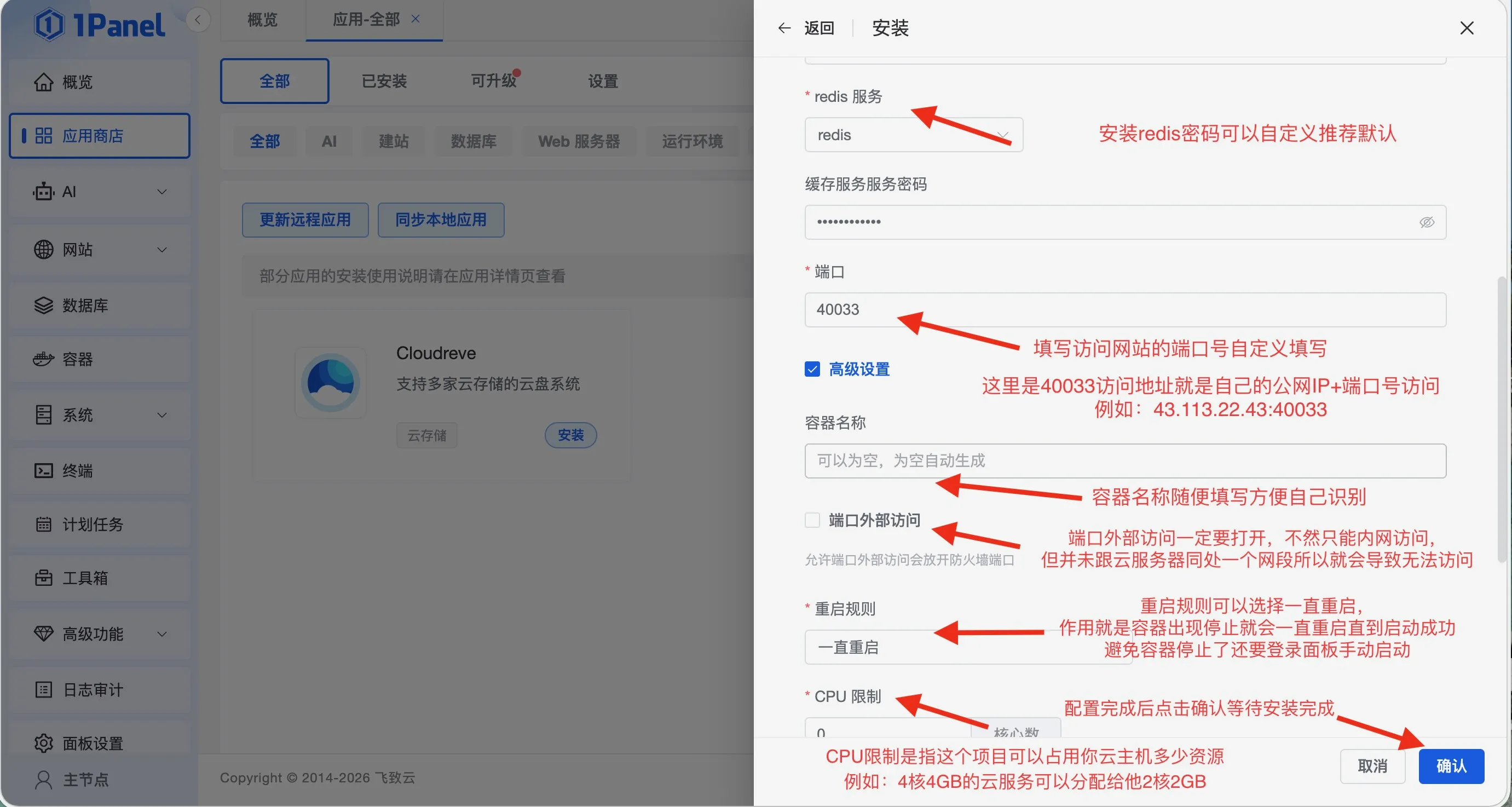Click the 1Panel logo
The width and height of the screenshot is (1512, 807).
(x=99, y=24)
